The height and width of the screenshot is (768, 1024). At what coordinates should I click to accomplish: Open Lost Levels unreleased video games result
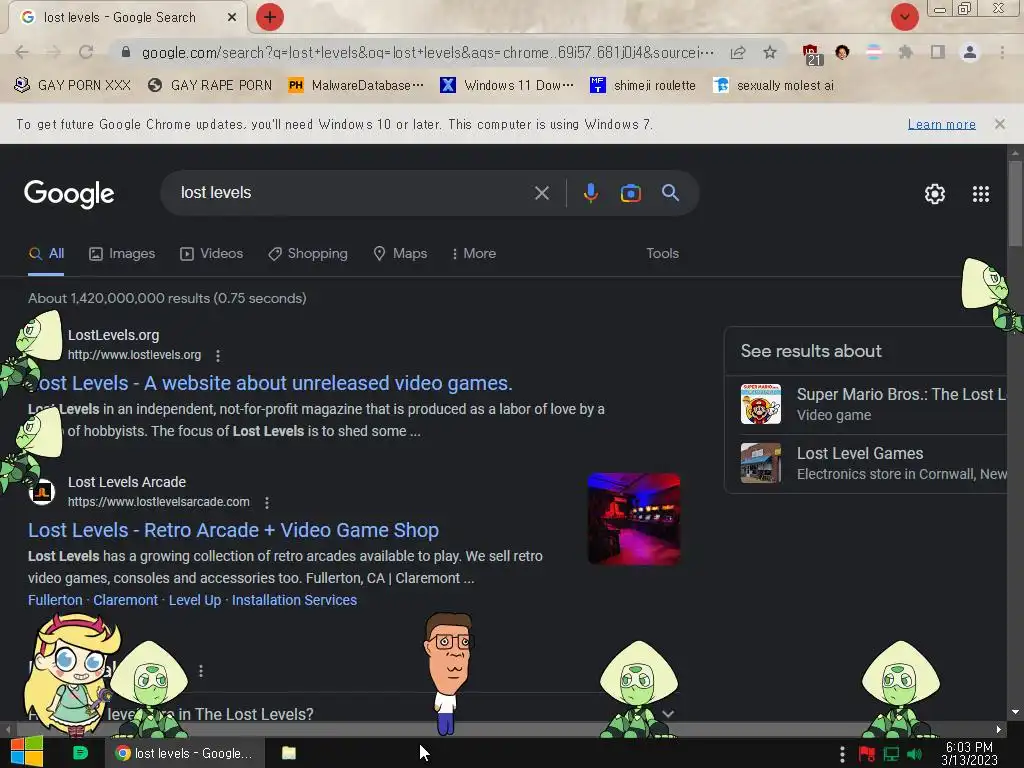coord(270,383)
